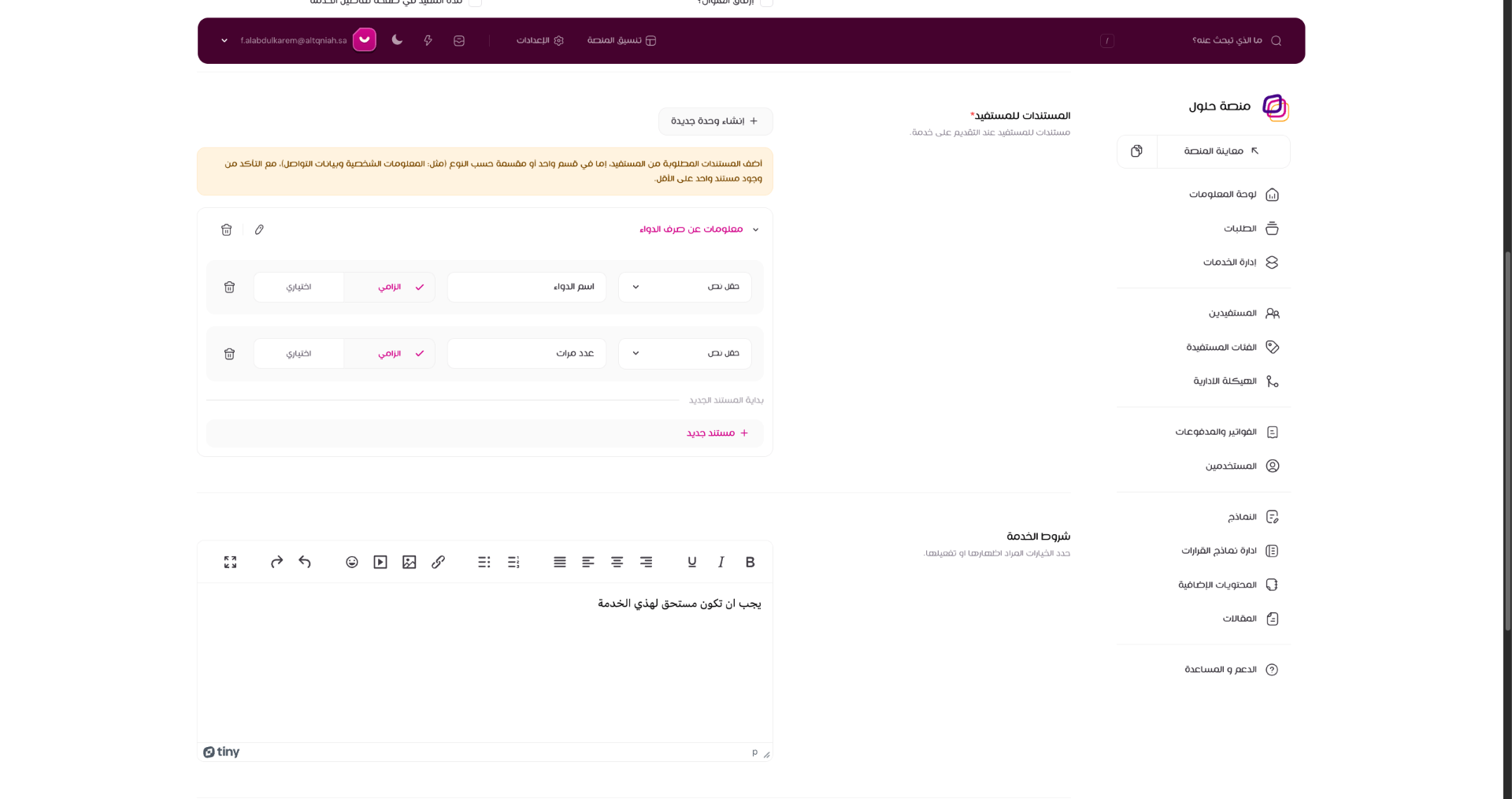Insert a hyperlink using the link editor icon
This screenshot has height=799, width=1512.
tap(438, 562)
